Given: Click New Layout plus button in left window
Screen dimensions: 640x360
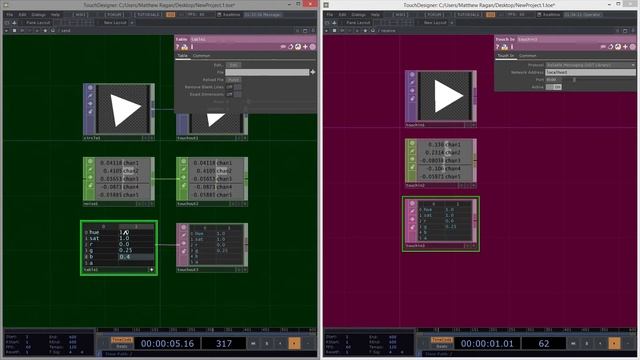Looking at the screenshot, I should tap(132, 23).
